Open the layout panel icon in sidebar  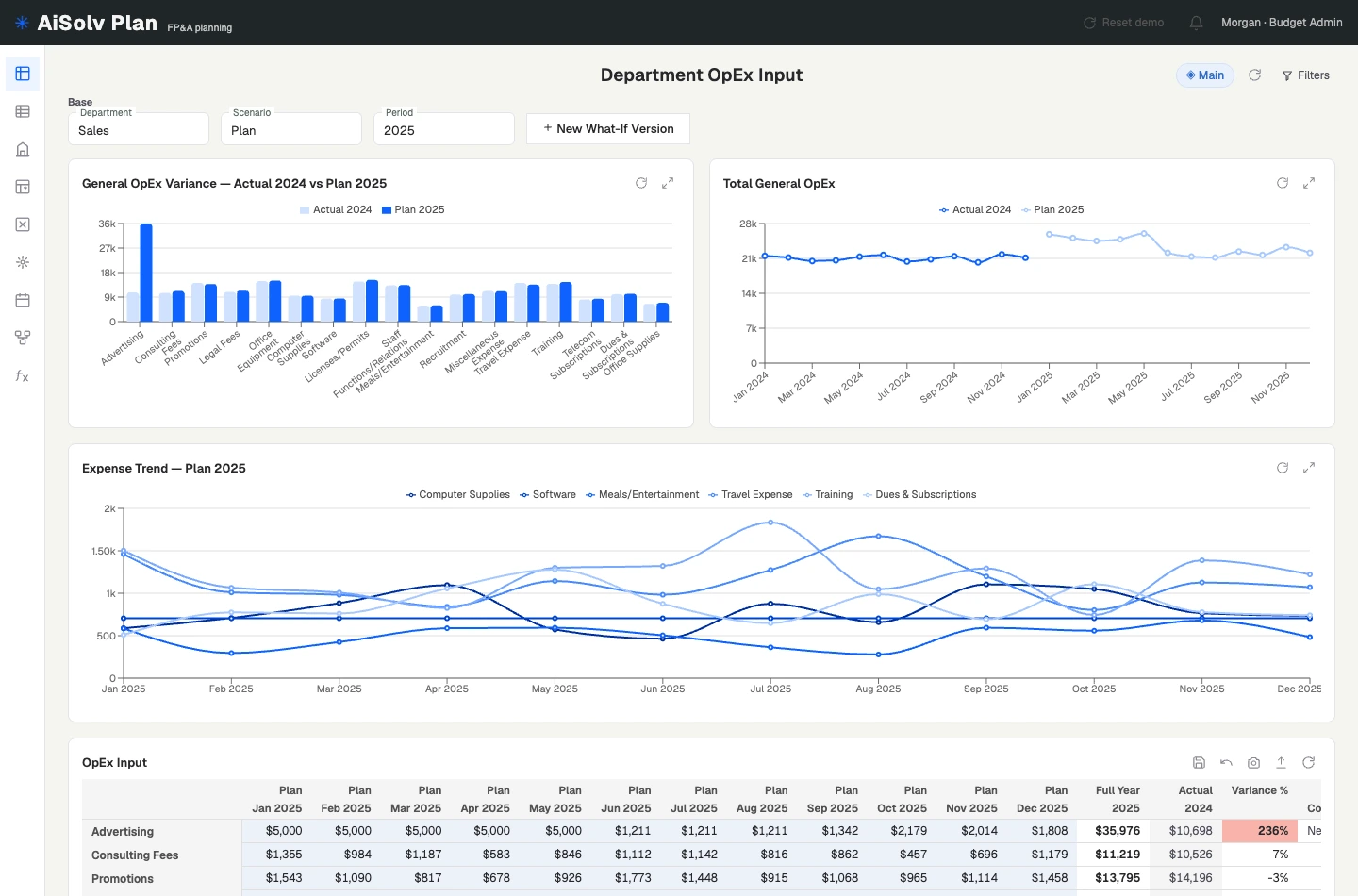click(23, 187)
